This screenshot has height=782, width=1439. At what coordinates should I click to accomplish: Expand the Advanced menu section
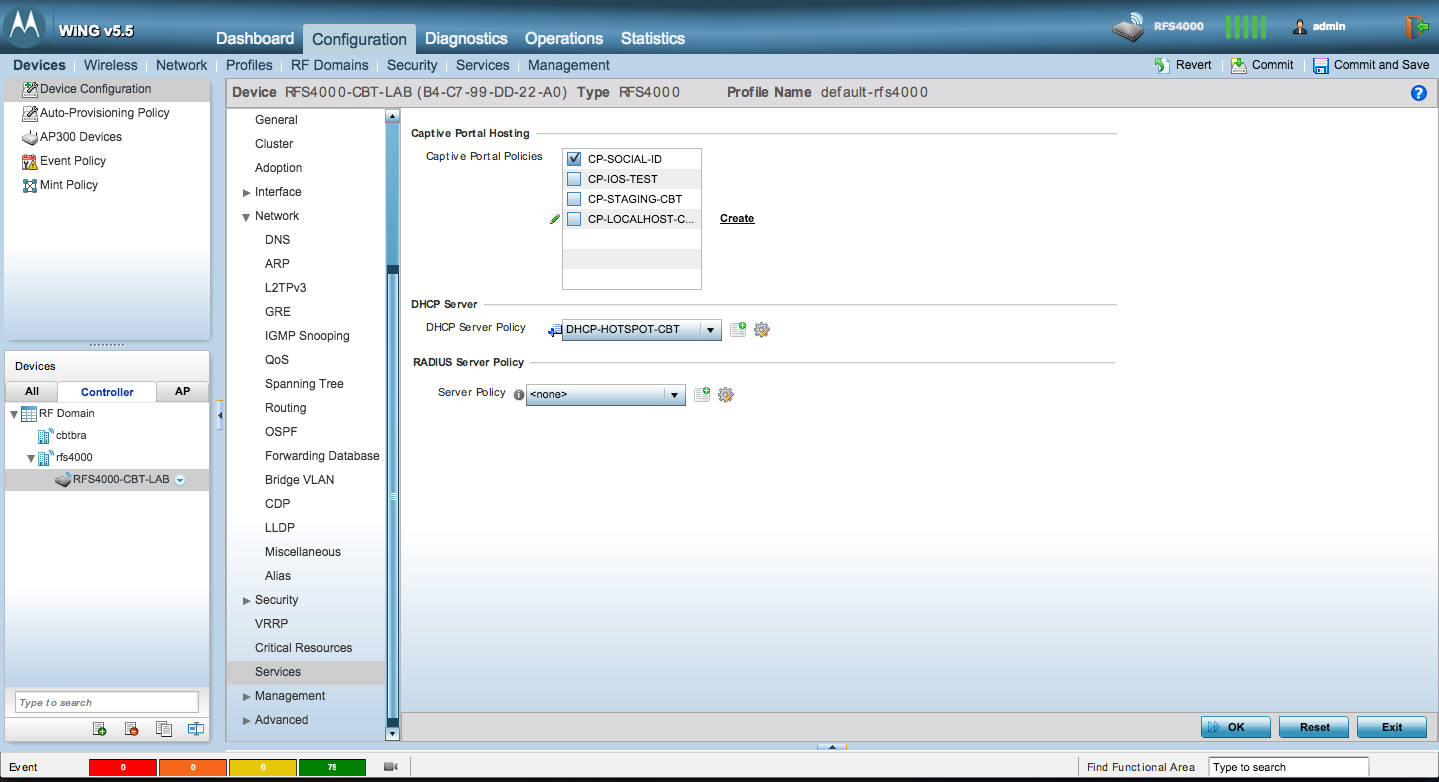click(x=247, y=721)
